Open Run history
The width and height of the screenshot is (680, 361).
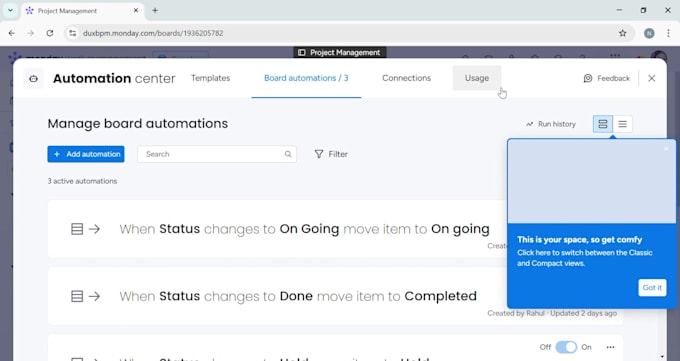click(x=551, y=124)
